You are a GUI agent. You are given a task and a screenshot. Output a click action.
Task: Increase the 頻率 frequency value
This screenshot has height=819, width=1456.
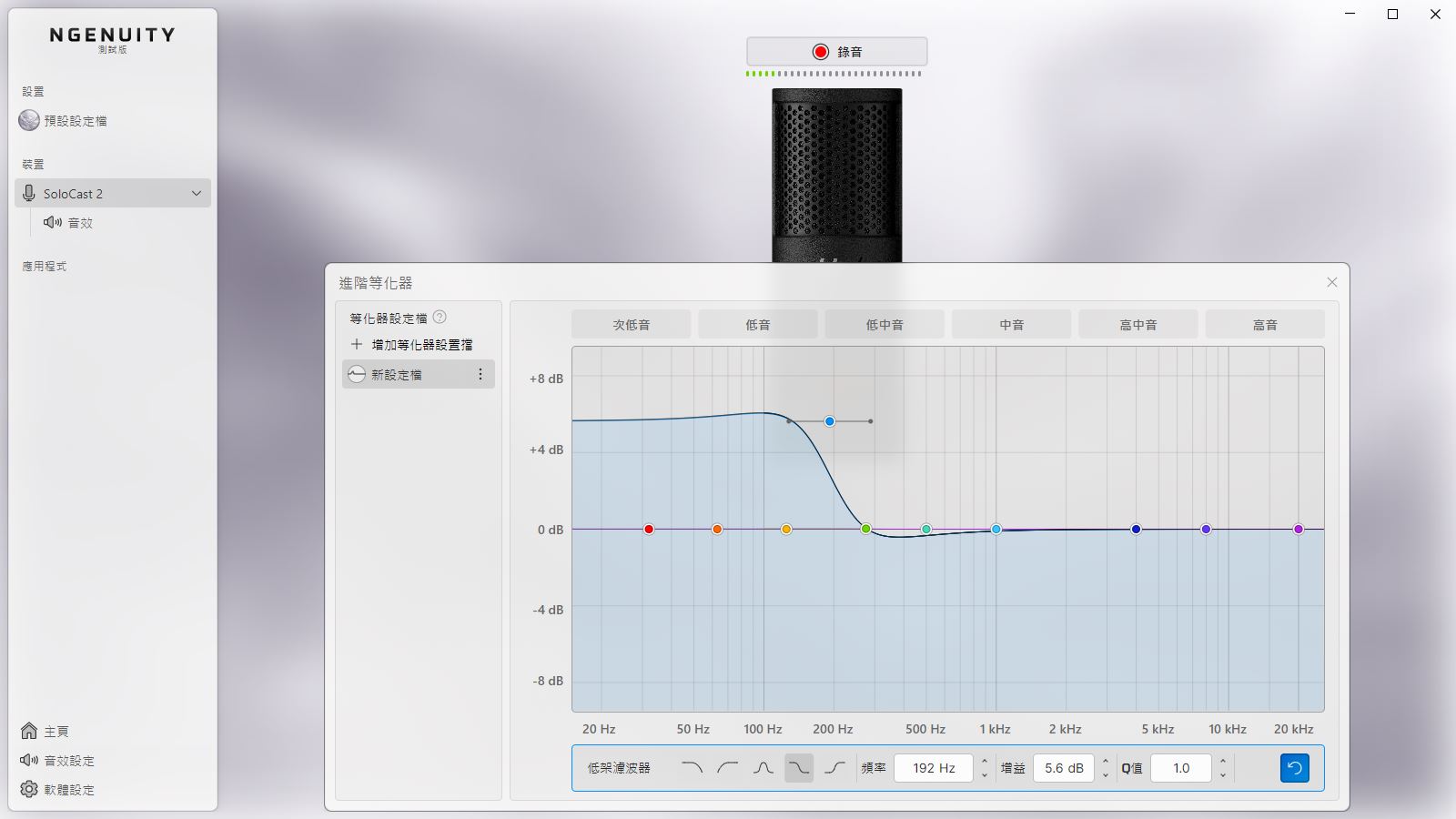(985, 762)
